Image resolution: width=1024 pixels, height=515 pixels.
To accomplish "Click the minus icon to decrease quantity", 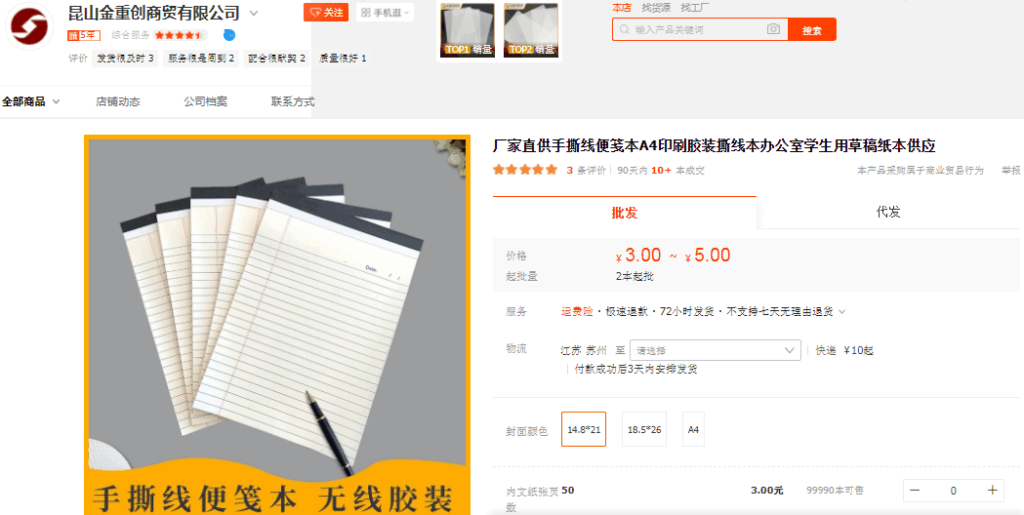I will point(915,490).
